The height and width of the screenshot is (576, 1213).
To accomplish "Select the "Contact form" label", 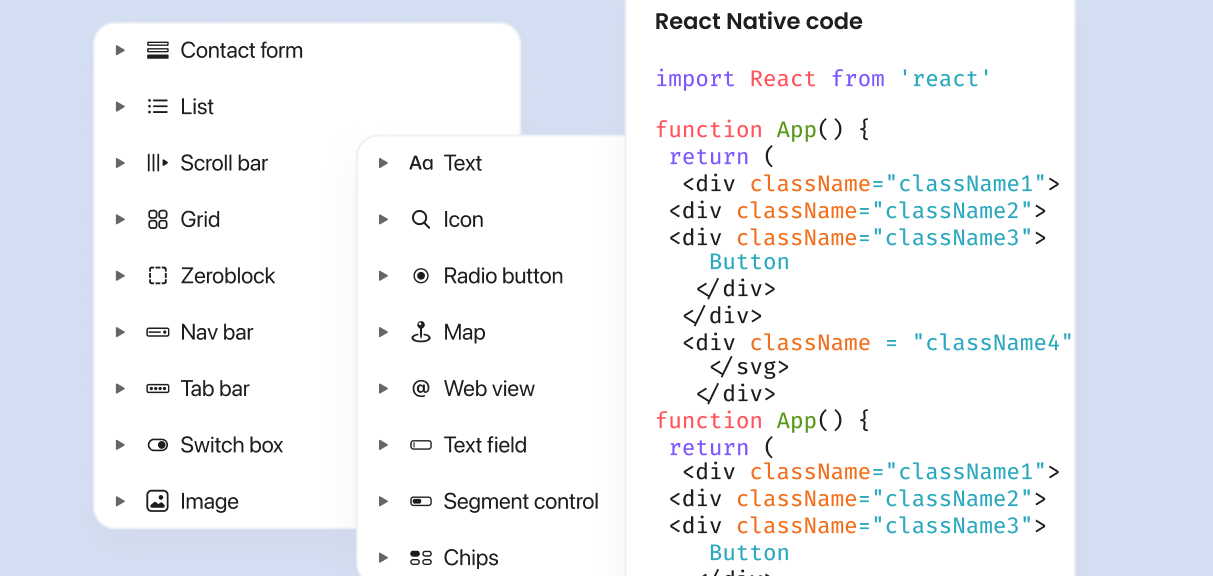I will pyautogui.click(x=241, y=50).
